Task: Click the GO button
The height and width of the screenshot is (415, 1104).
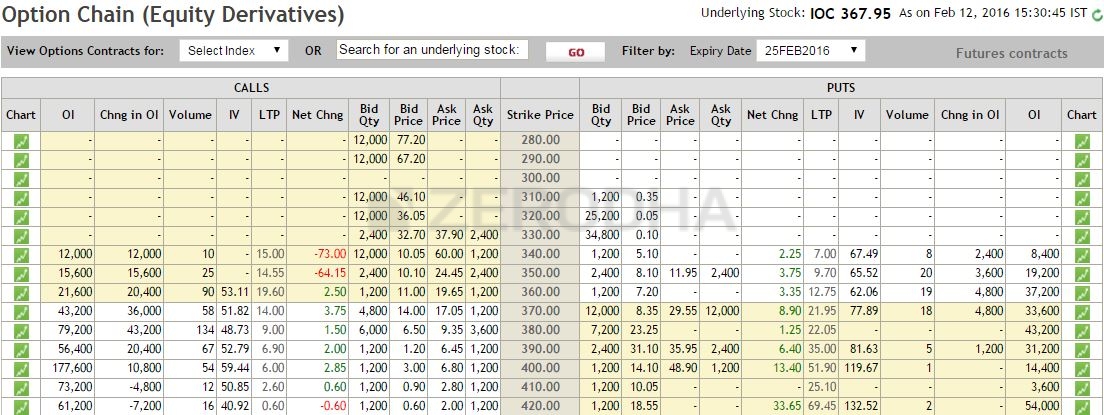Action: tap(575, 52)
